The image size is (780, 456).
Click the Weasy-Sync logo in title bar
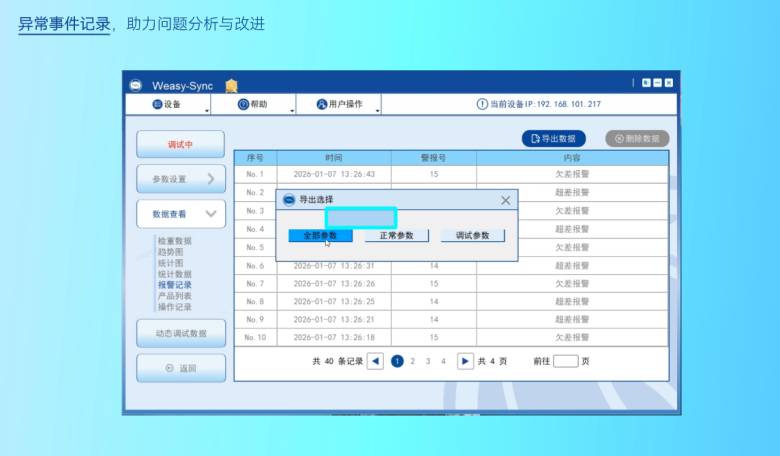point(136,85)
